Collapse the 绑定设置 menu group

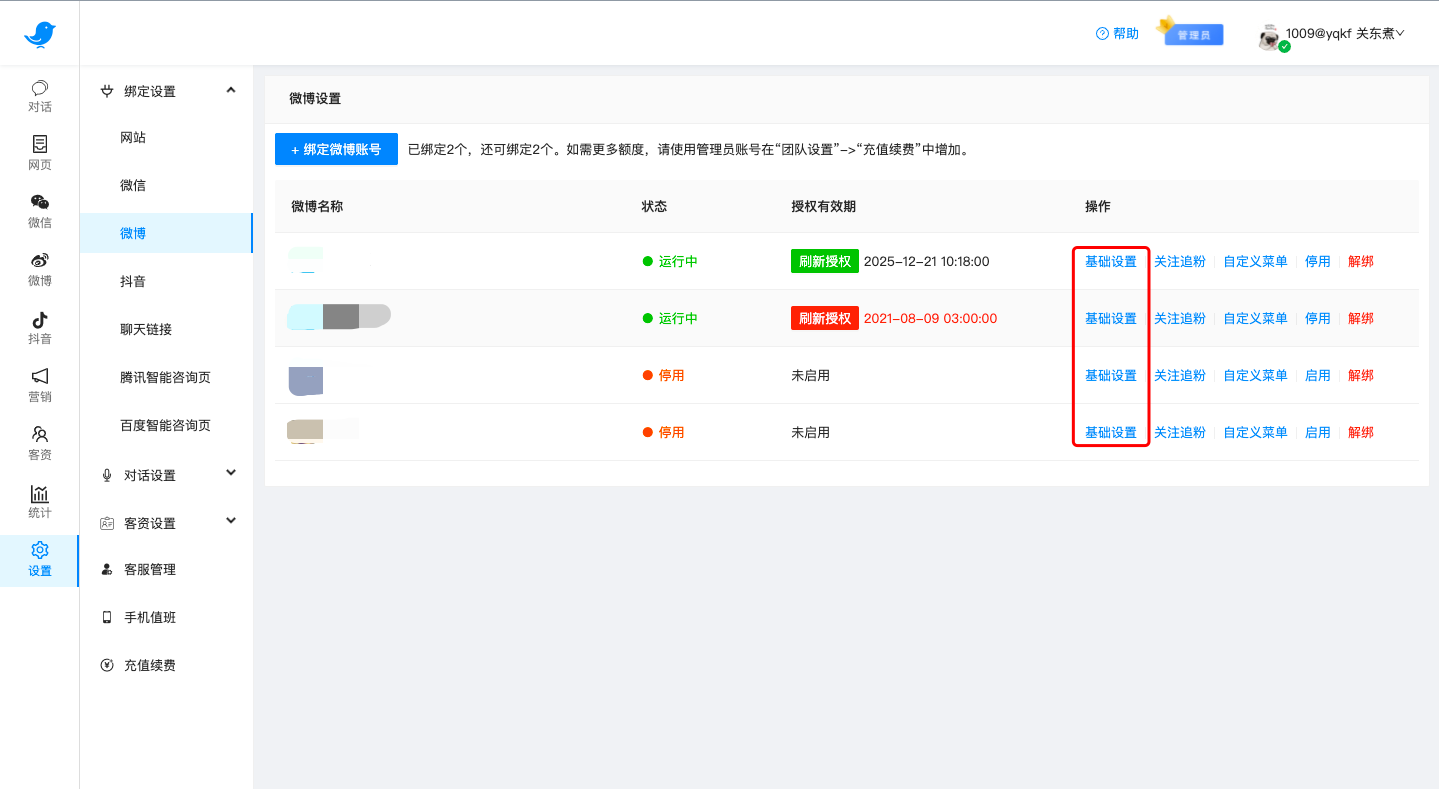(x=165, y=90)
